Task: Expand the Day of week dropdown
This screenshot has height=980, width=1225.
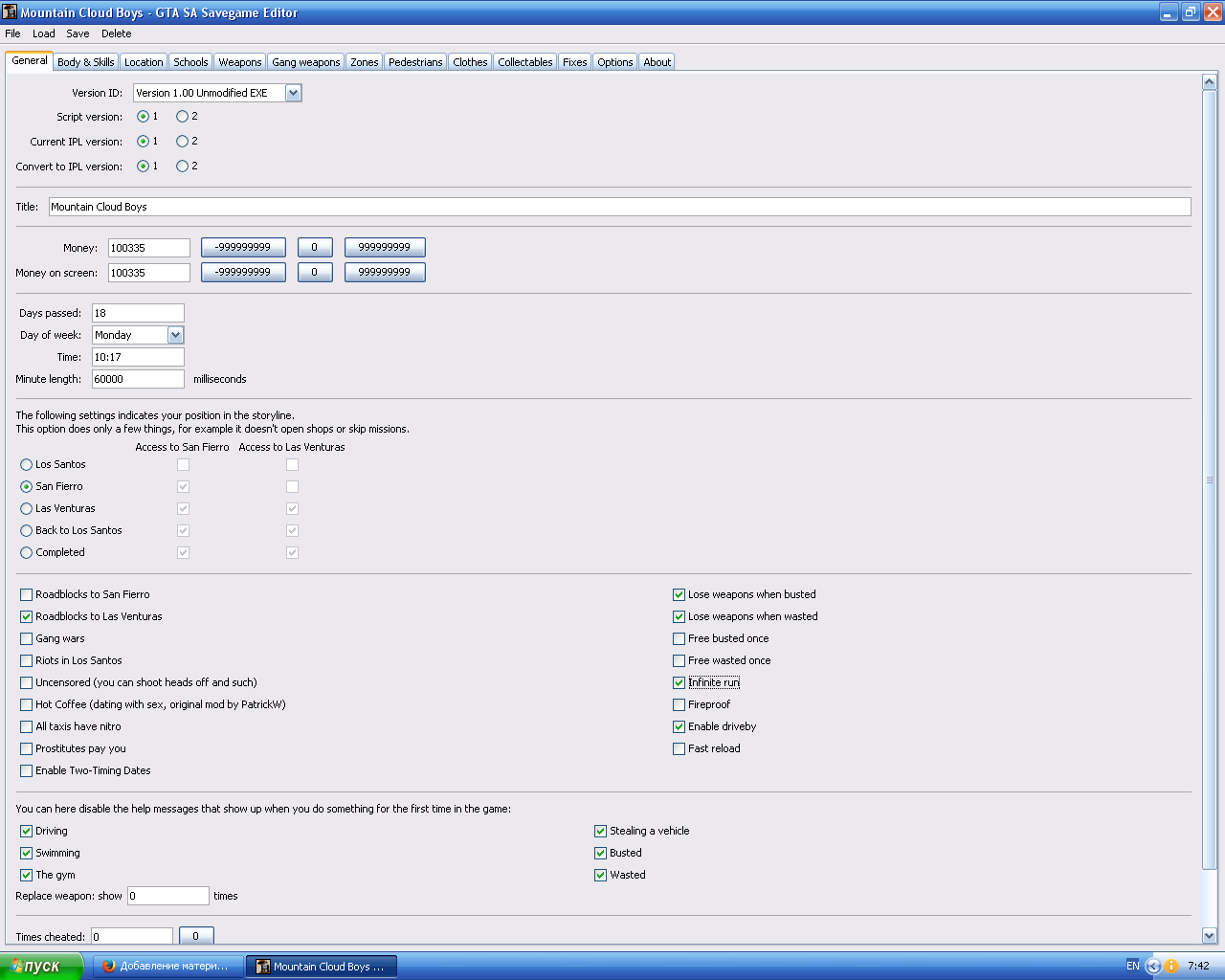Action: (x=175, y=335)
